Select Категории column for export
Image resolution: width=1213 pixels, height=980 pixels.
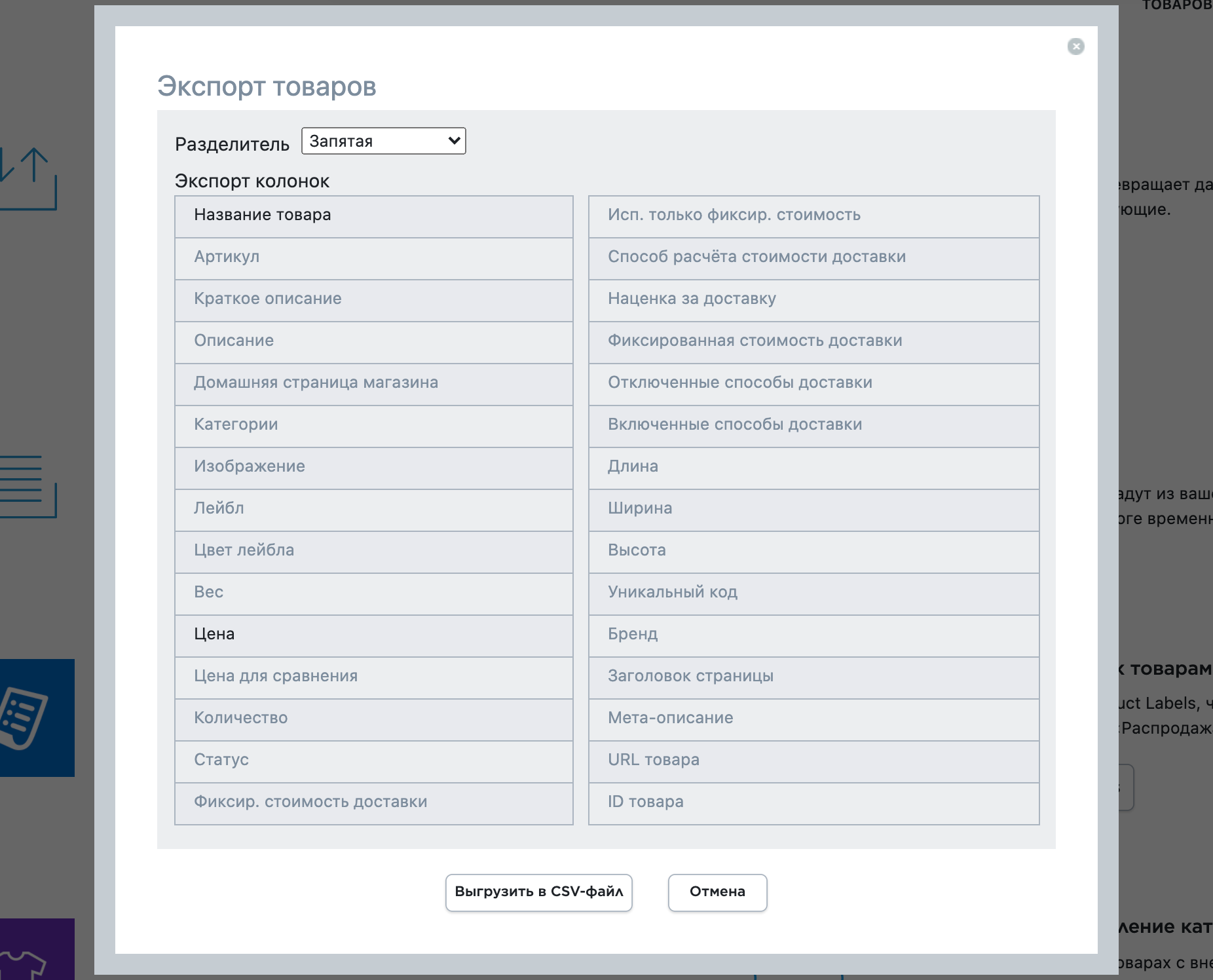click(373, 426)
